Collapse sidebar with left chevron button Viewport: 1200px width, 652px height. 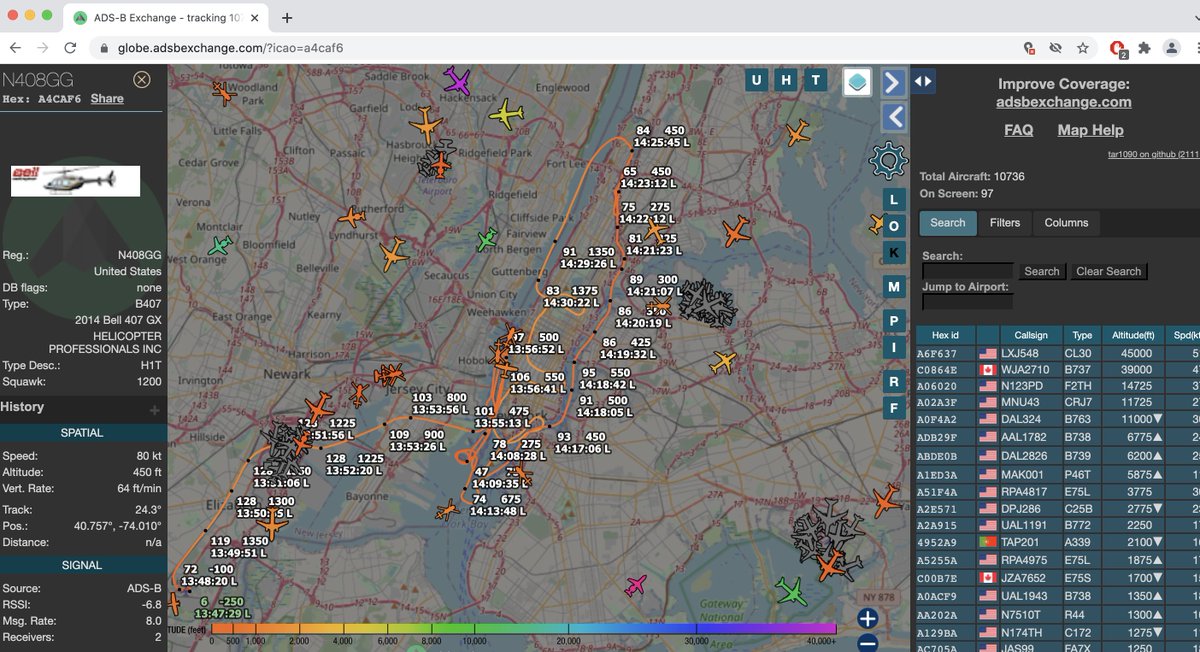pos(893,117)
